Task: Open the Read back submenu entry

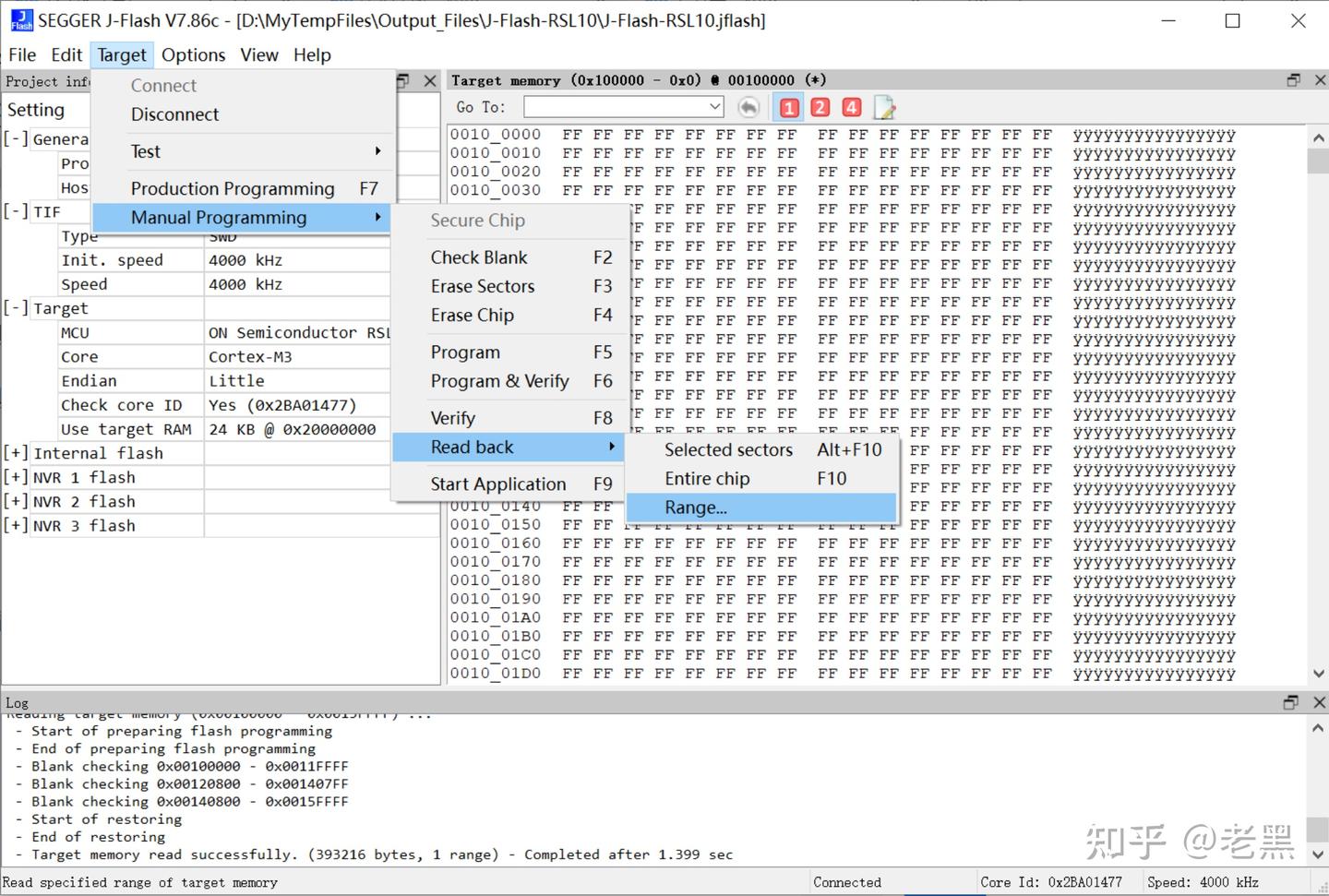Action: [510, 447]
